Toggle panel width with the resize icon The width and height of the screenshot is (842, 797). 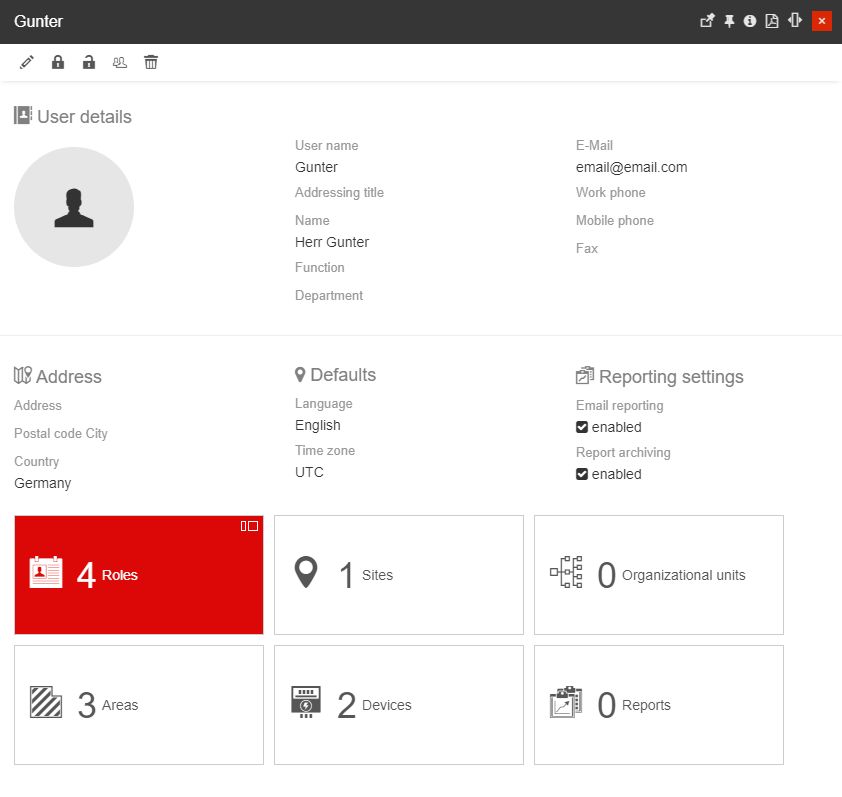[795, 21]
